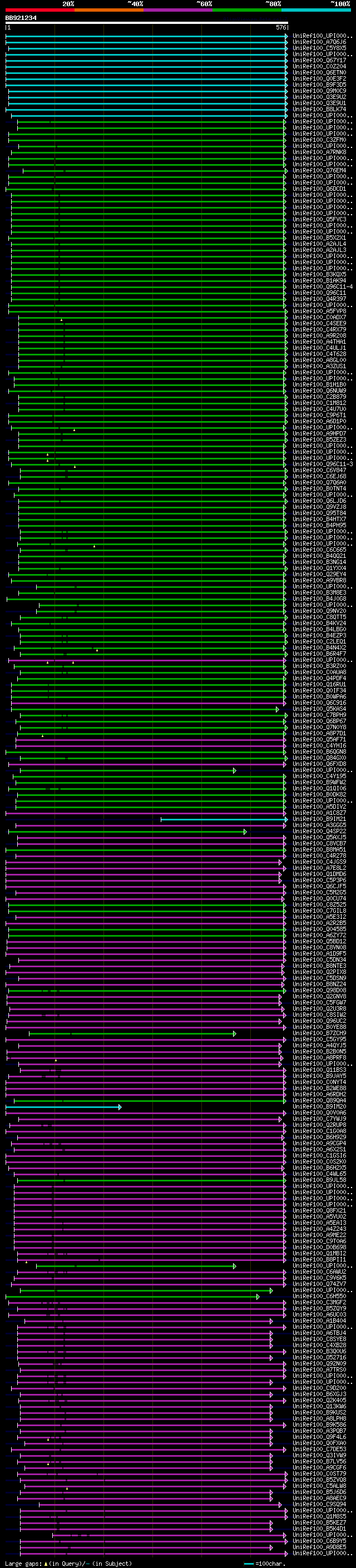Open the UniRef100_Q67Y17 hit label
This screenshot has width=356, height=1568.
pos(319,60)
